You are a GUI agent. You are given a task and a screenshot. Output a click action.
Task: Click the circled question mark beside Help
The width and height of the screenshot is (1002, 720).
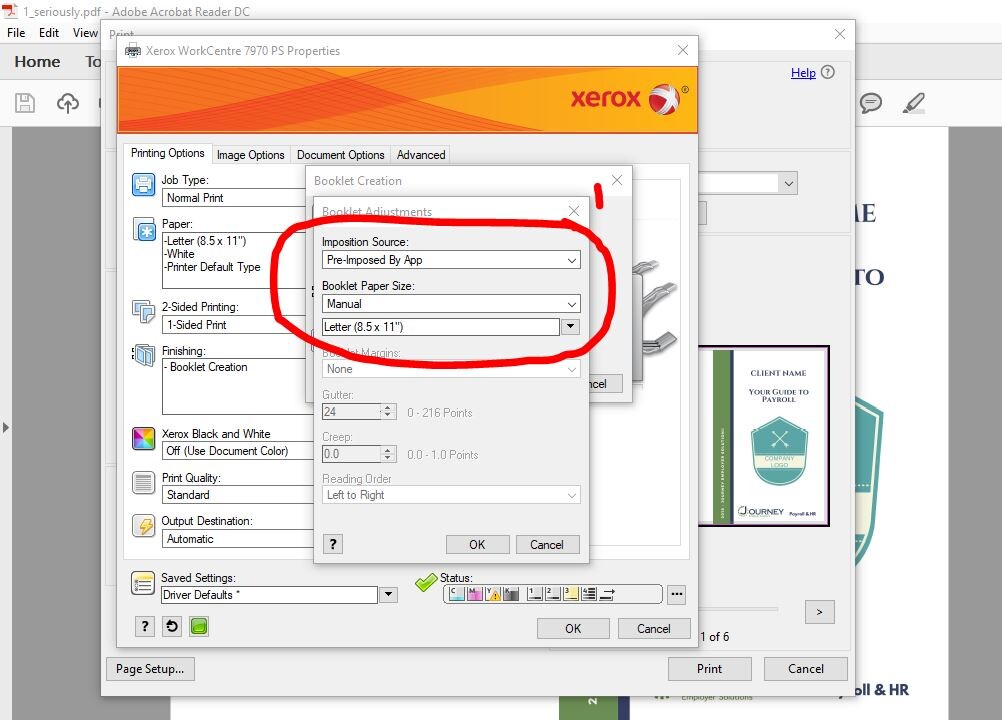(x=828, y=72)
